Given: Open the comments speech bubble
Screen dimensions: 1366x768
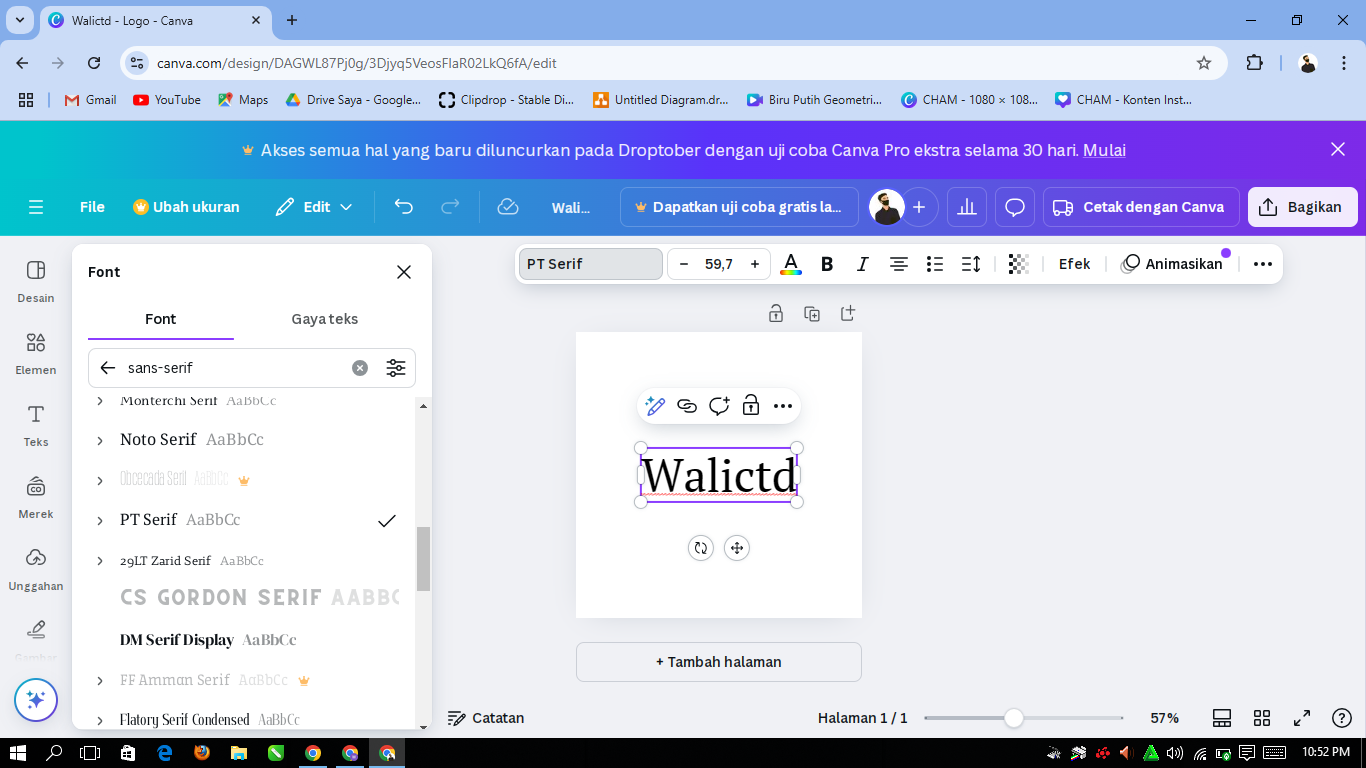Looking at the screenshot, I should [x=1015, y=207].
